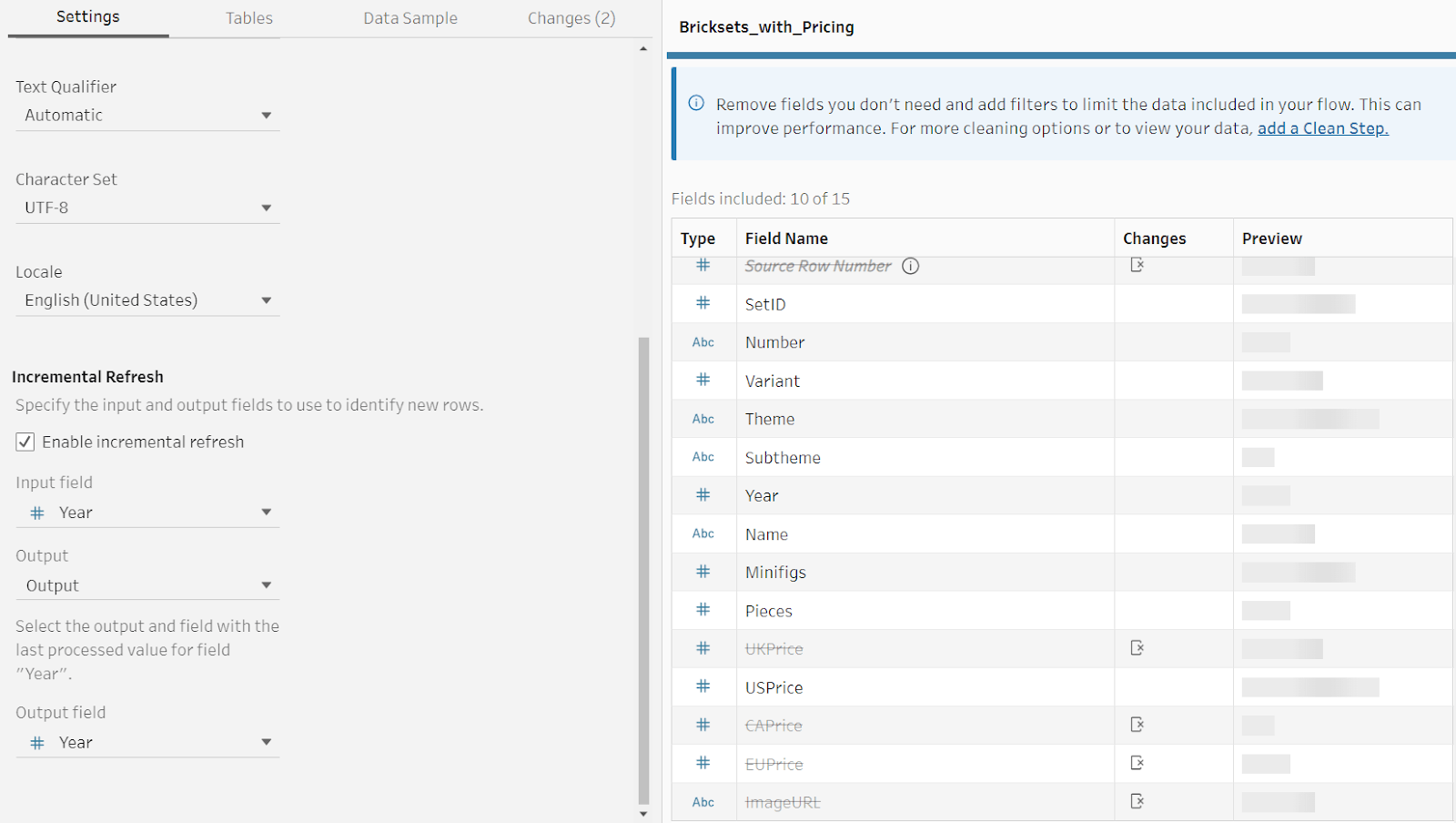
Task: Click the removed-field icon for CAPrice
Action: pyautogui.click(x=1137, y=725)
